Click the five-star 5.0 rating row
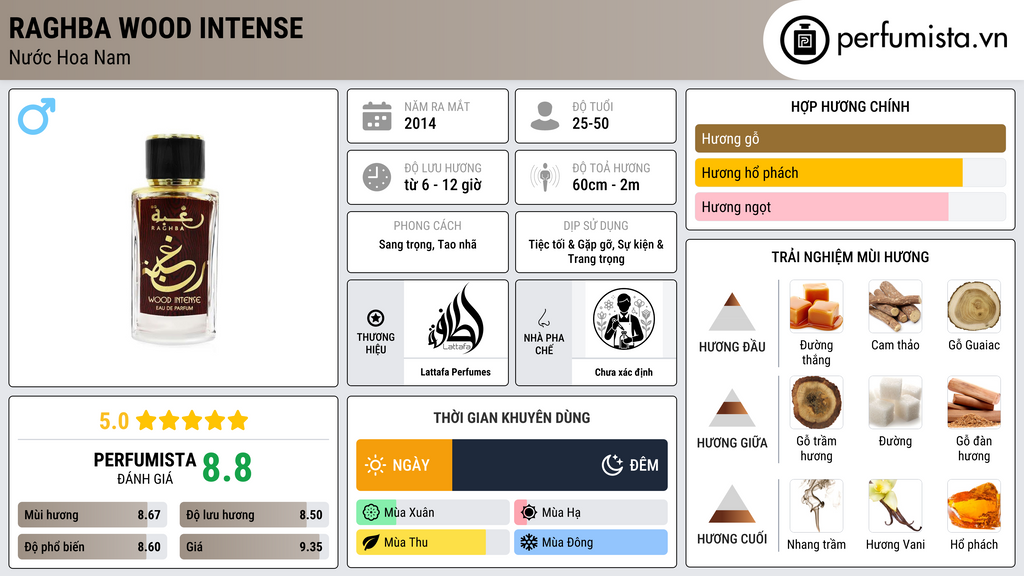 pos(174,421)
